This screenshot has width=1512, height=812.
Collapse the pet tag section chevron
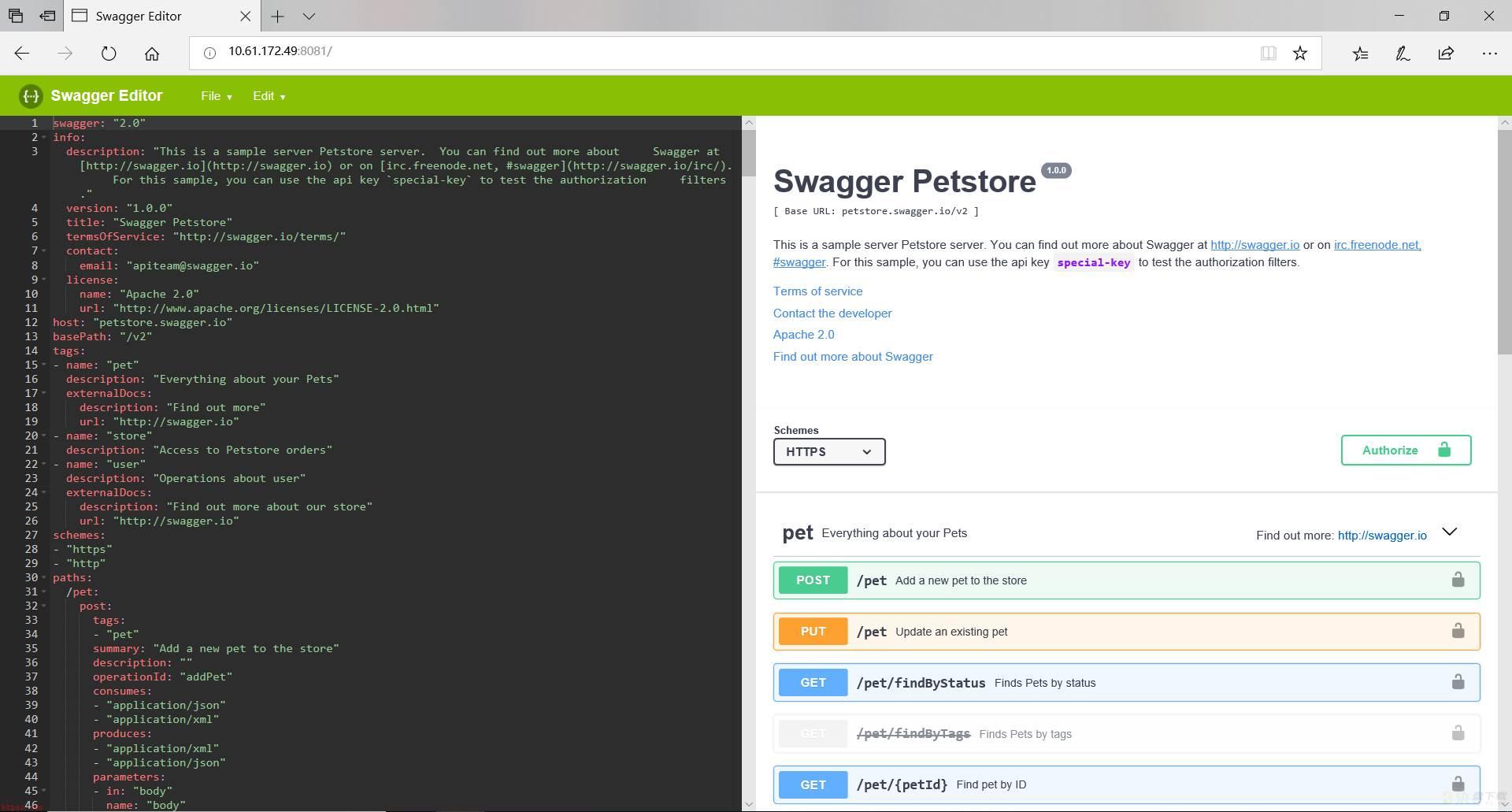point(1449,532)
